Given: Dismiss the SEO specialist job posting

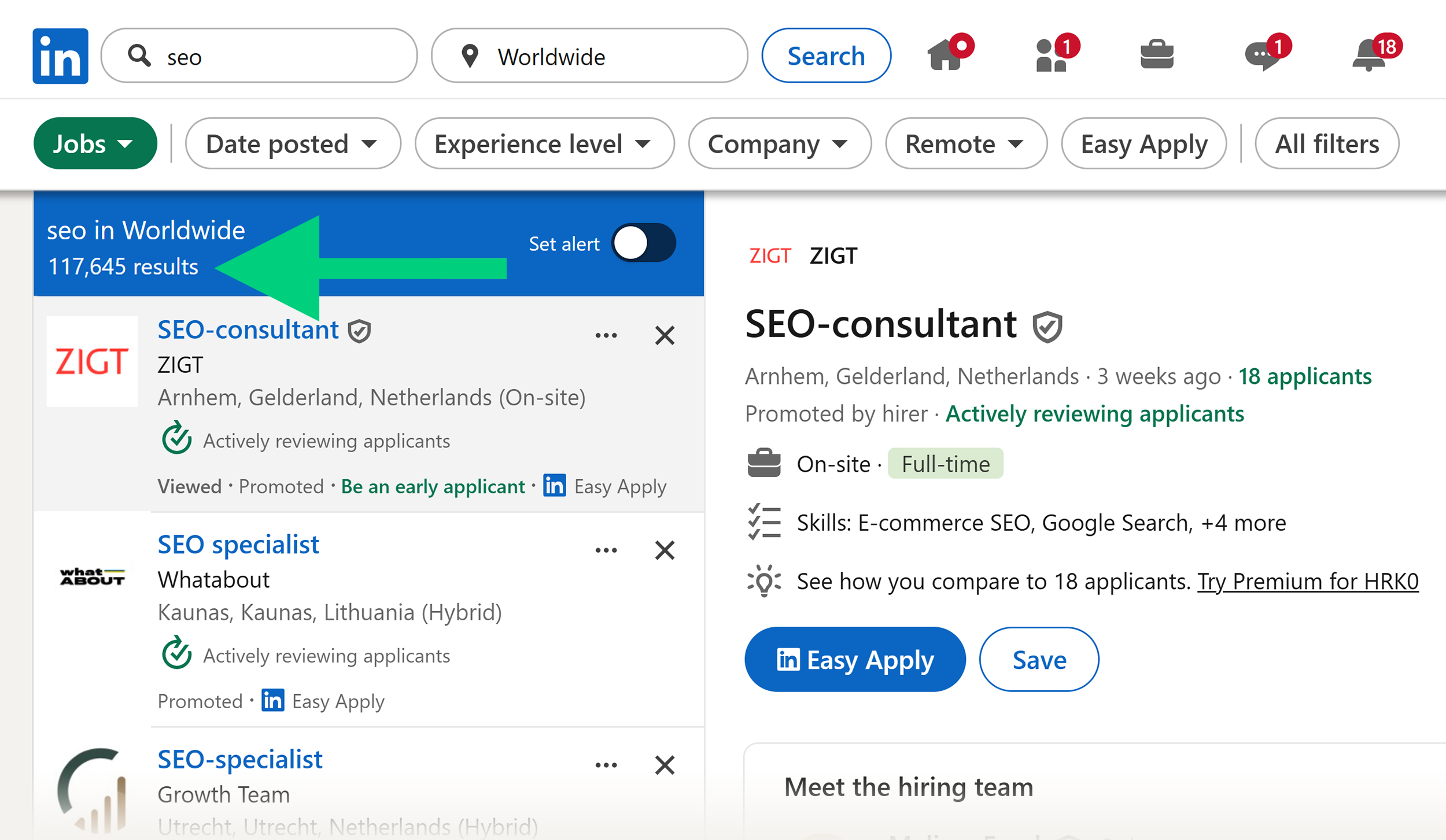Looking at the screenshot, I should coord(665,550).
